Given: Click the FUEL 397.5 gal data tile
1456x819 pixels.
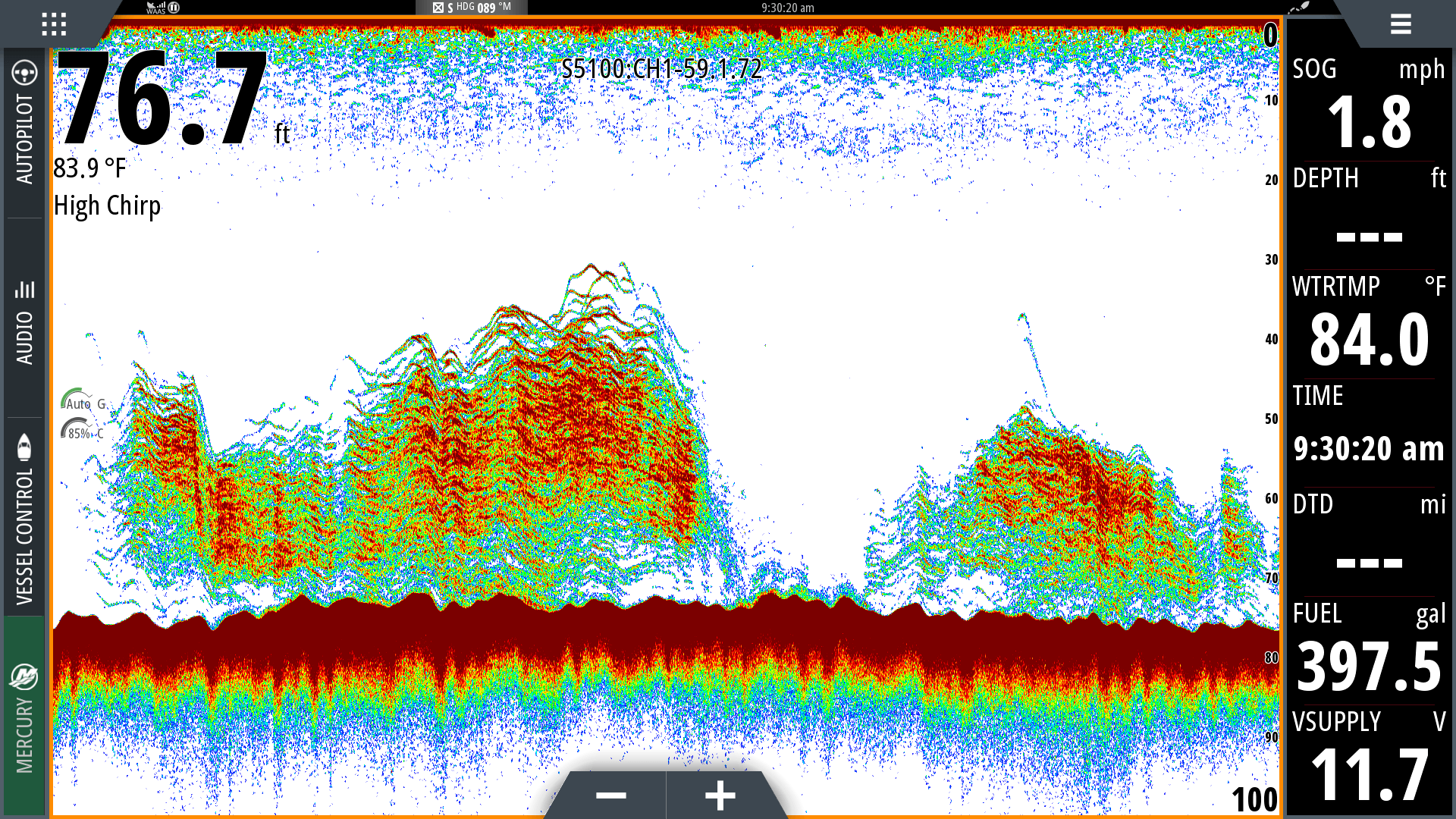Looking at the screenshot, I should (1369, 650).
